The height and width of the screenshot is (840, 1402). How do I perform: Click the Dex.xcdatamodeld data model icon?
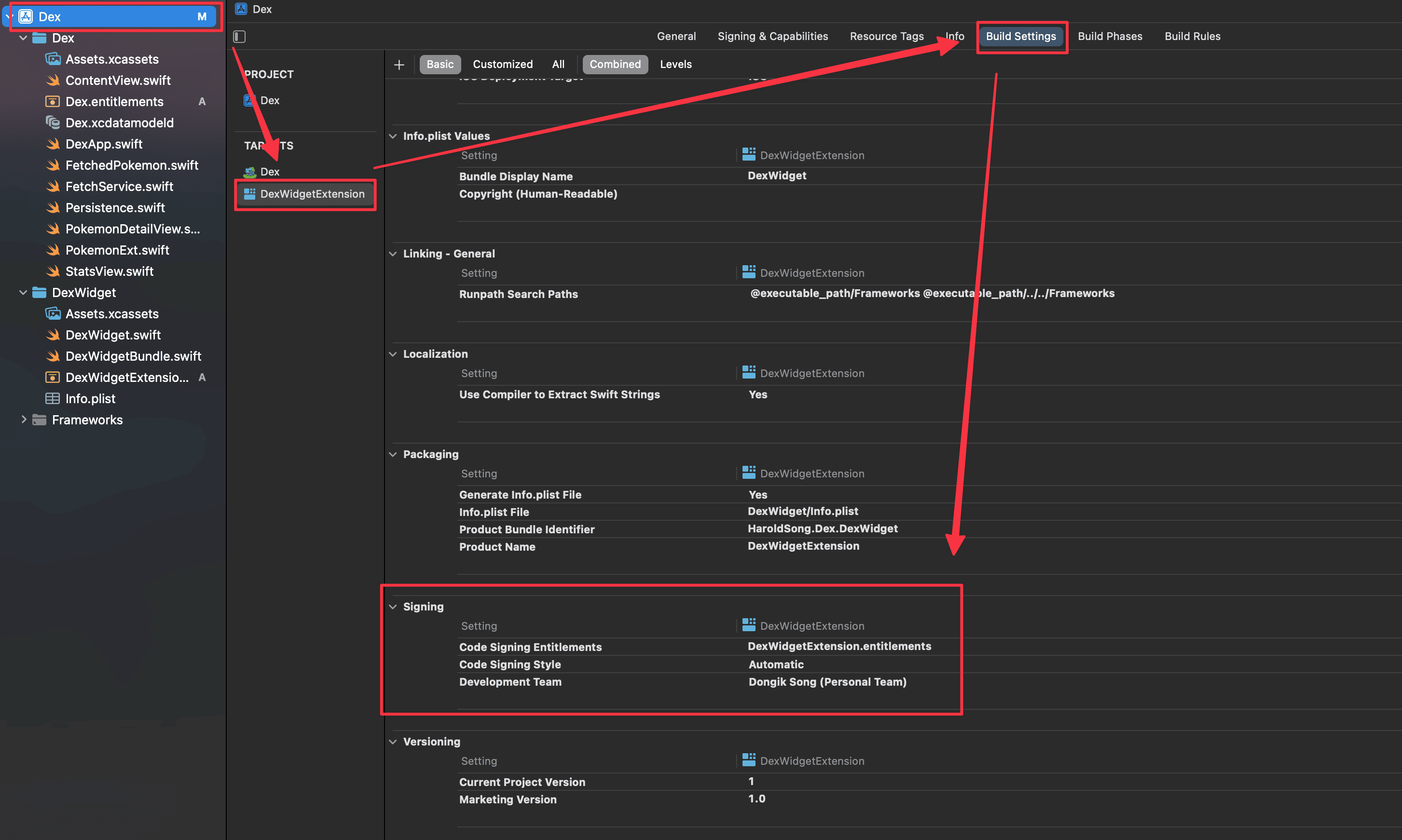(53, 122)
